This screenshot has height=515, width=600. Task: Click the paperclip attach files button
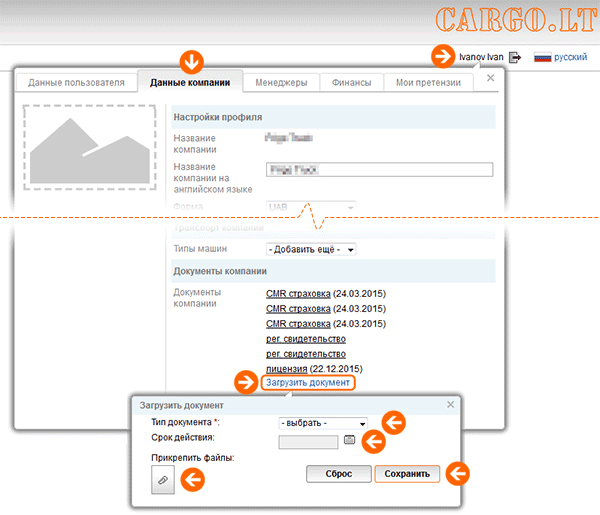(x=162, y=481)
